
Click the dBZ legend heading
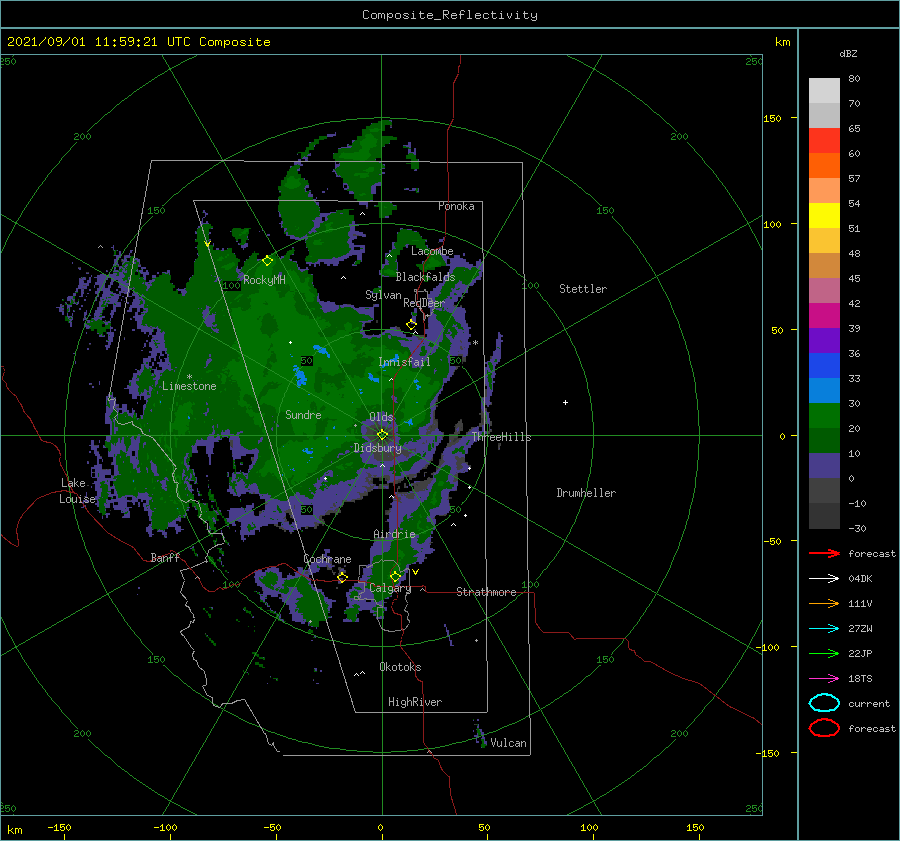point(848,53)
